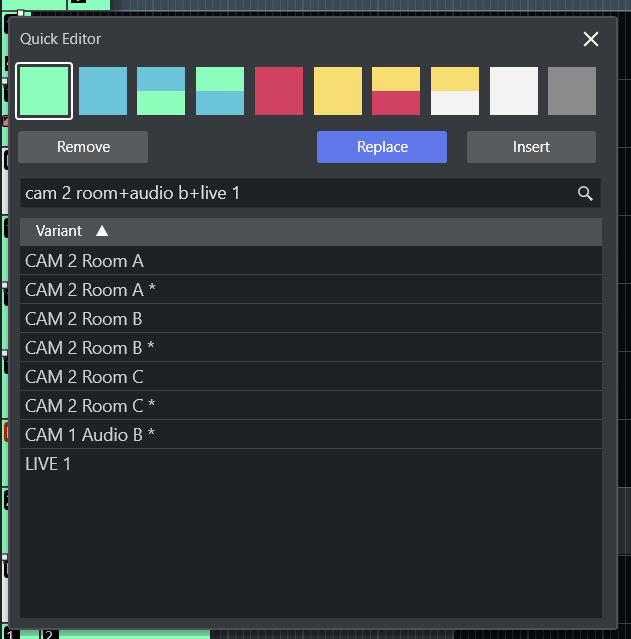Screen dimensions: 631x639
Task: Select the yellow-over-white split swatch
Action: [455, 91]
